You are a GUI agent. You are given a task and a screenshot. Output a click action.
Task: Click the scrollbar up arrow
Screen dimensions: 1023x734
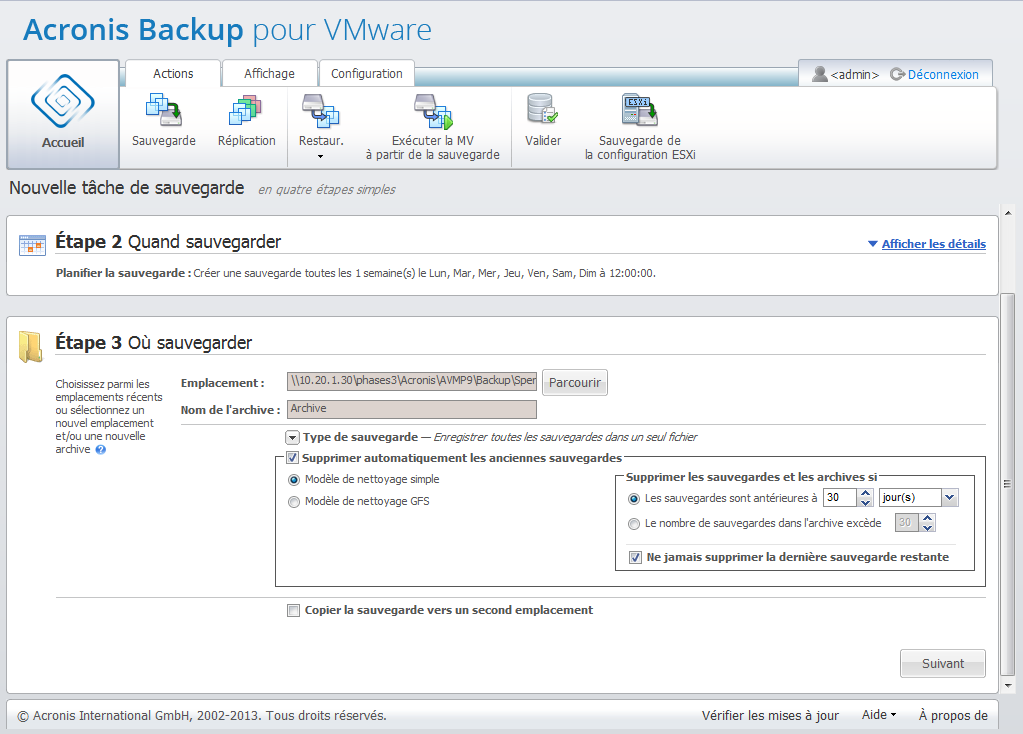tap(1008, 213)
